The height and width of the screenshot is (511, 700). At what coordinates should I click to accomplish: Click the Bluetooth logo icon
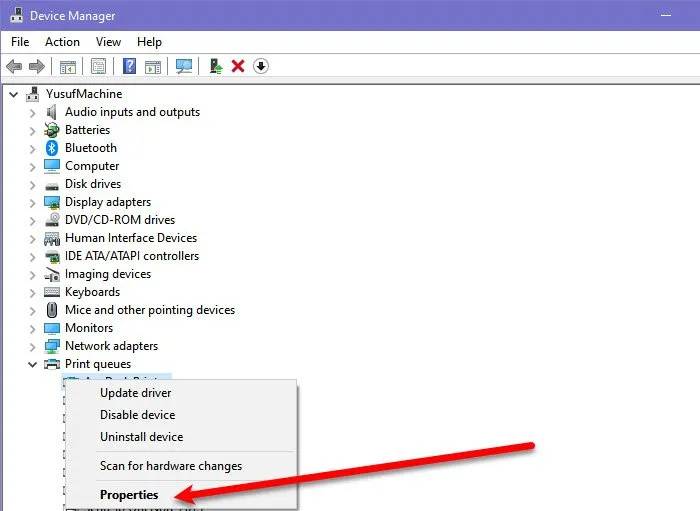pos(52,148)
